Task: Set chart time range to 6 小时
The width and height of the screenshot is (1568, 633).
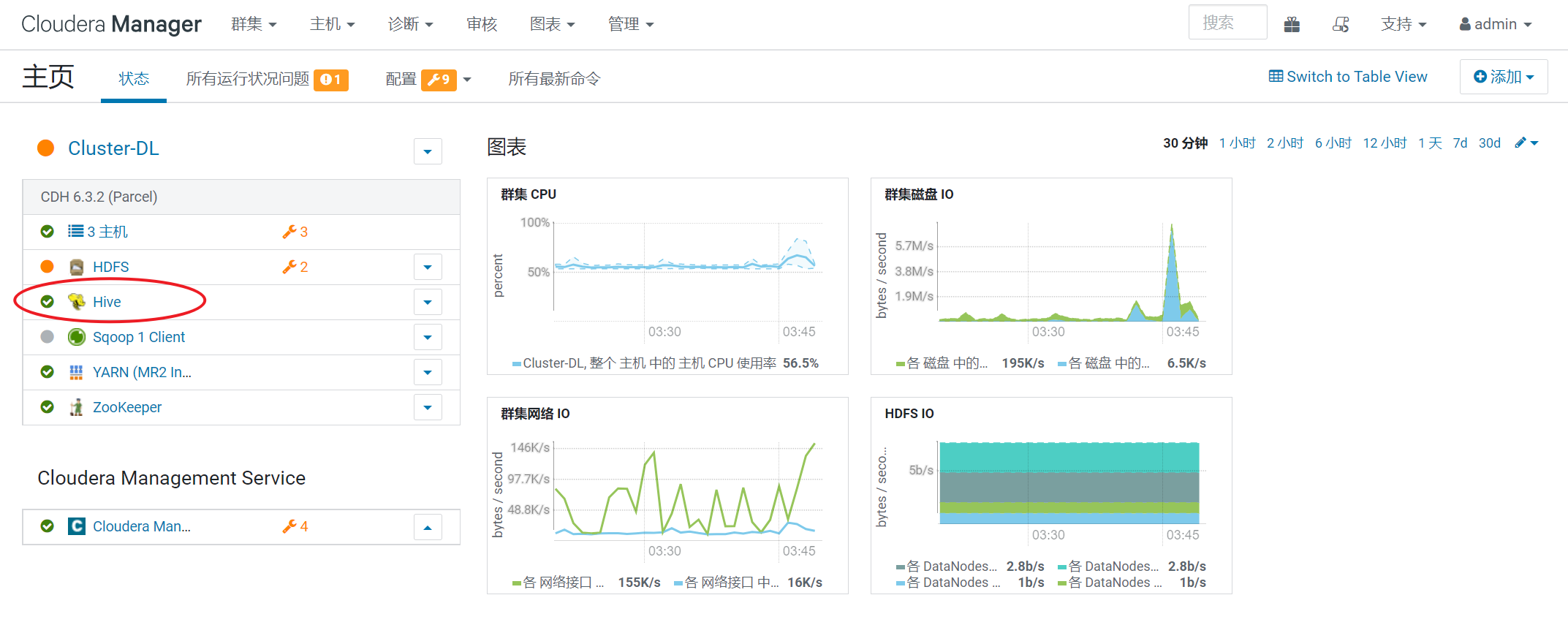Action: click(1333, 143)
